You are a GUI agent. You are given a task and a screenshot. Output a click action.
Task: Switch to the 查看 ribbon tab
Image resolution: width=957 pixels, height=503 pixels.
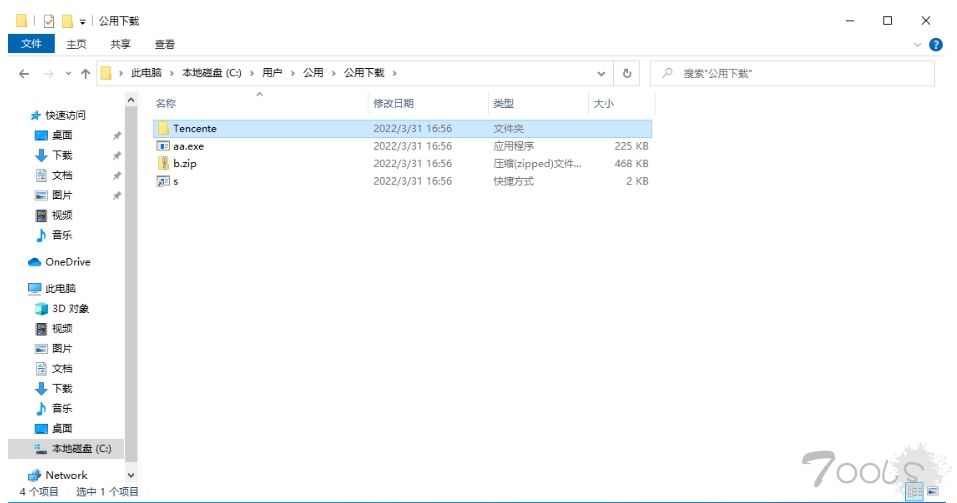[x=164, y=44]
